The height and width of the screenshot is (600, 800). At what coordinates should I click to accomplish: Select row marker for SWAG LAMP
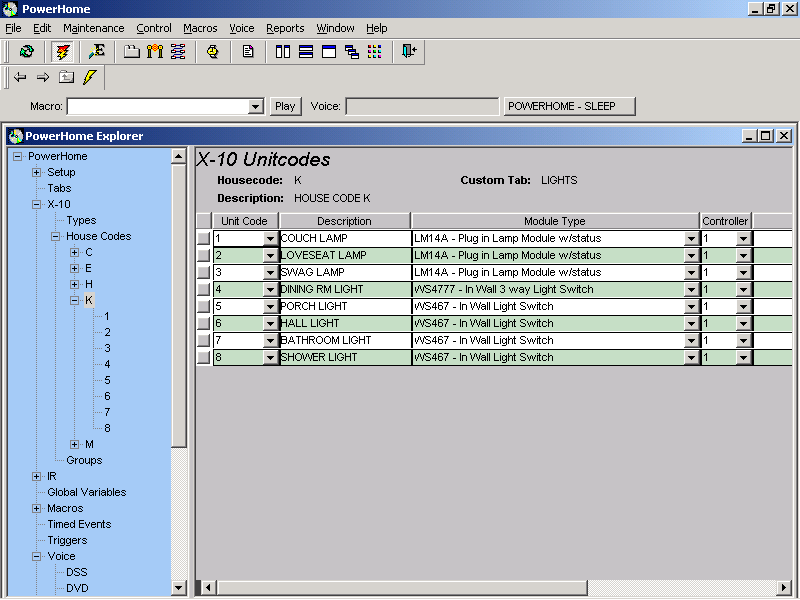coord(204,272)
